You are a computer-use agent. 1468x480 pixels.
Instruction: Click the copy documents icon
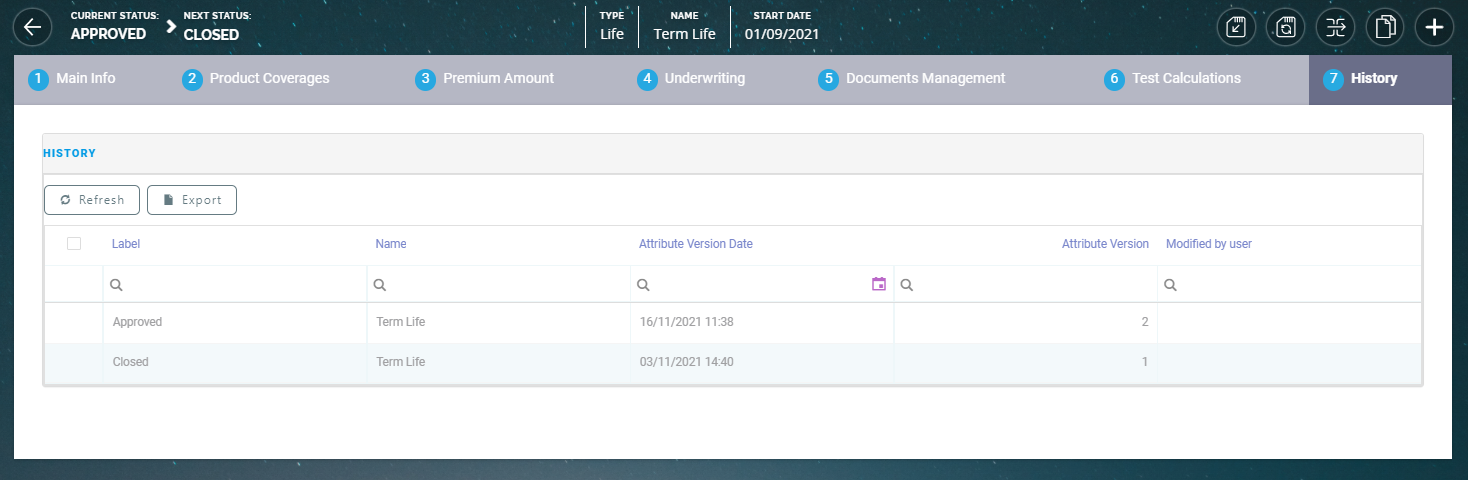click(1385, 27)
